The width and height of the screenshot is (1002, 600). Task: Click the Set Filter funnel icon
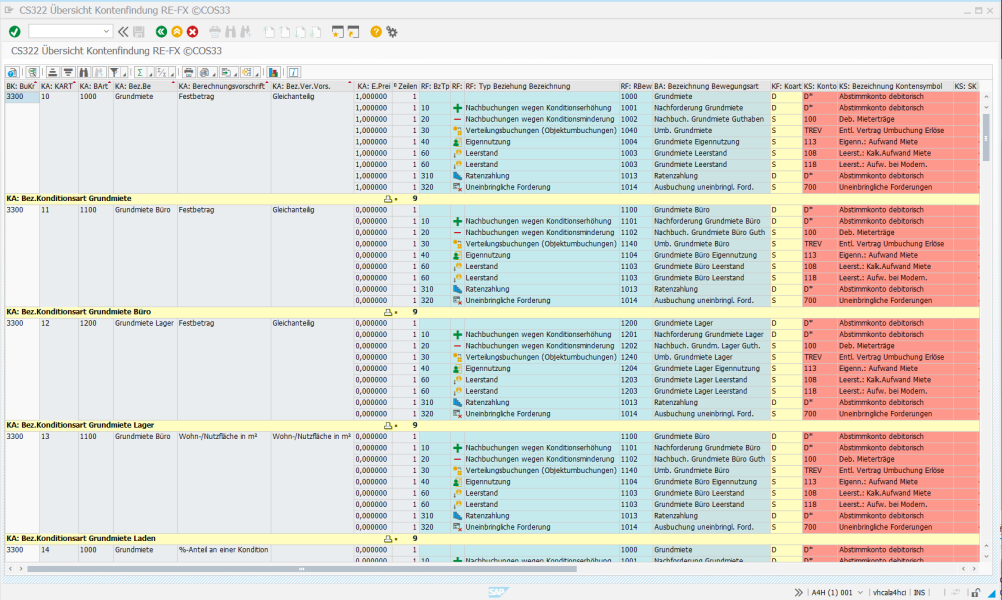(114, 72)
